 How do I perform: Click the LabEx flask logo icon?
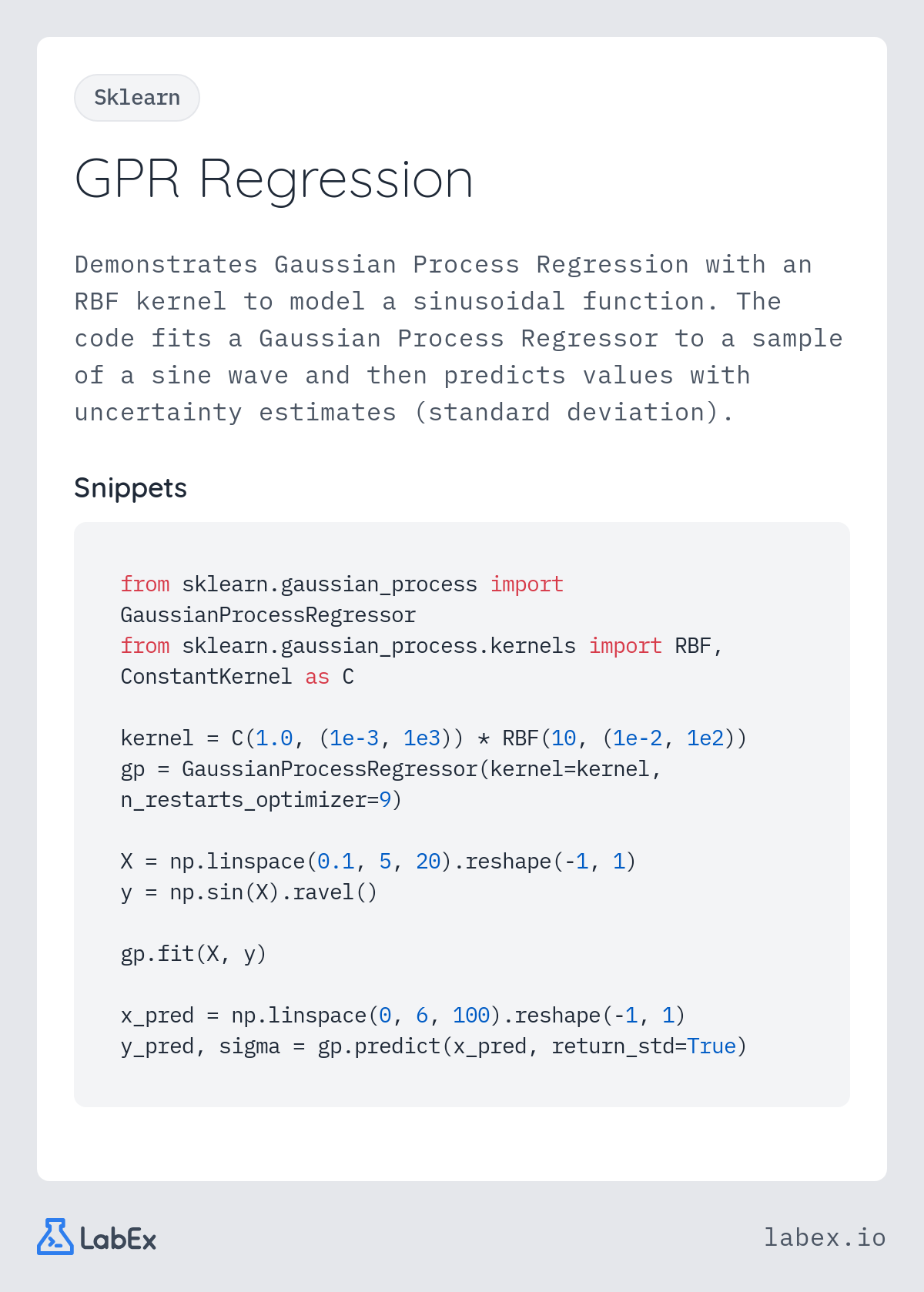pyautogui.click(x=55, y=1237)
